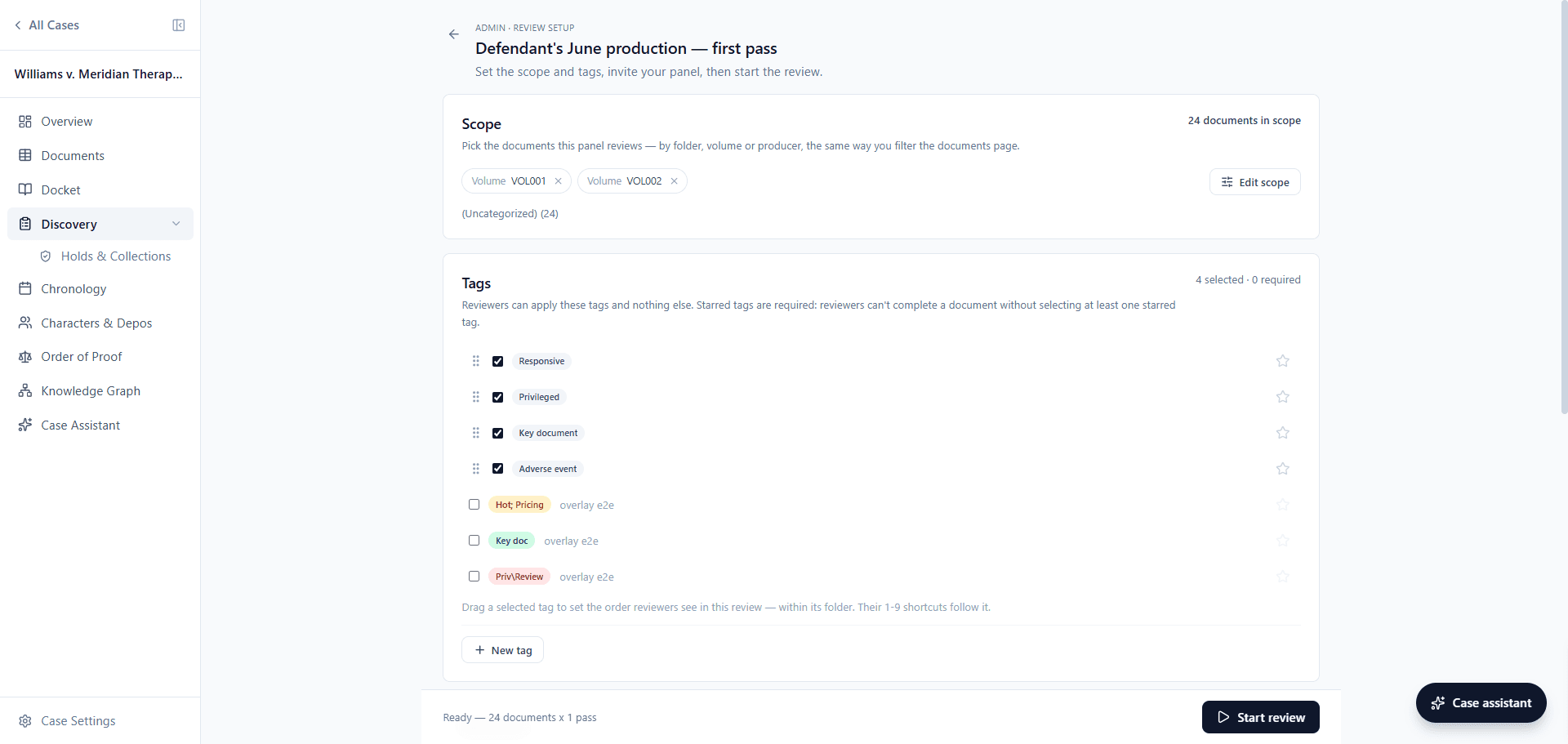Collapse the Discovery section chevron
Viewport: 1568px width, 744px height.
coord(176,224)
